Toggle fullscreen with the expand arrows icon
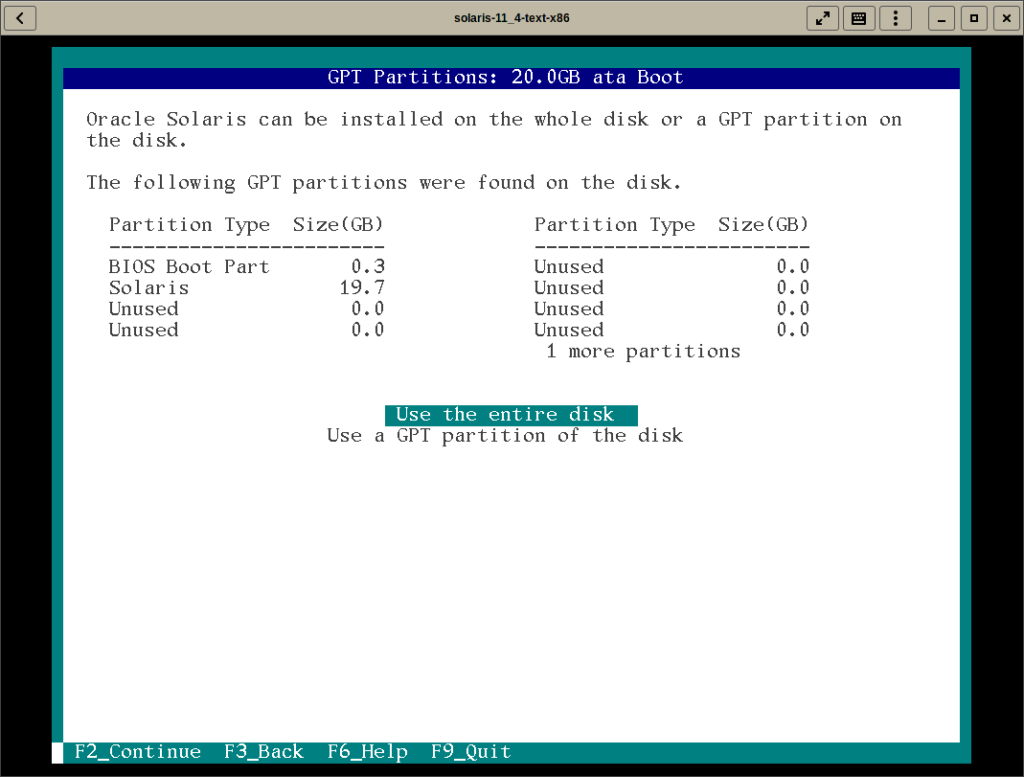1024x777 pixels. click(822, 18)
